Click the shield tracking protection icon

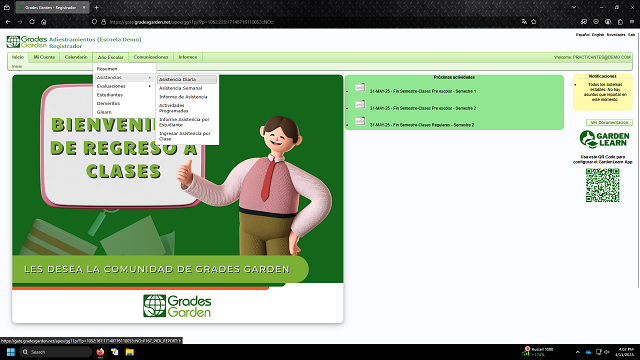coord(94,22)
